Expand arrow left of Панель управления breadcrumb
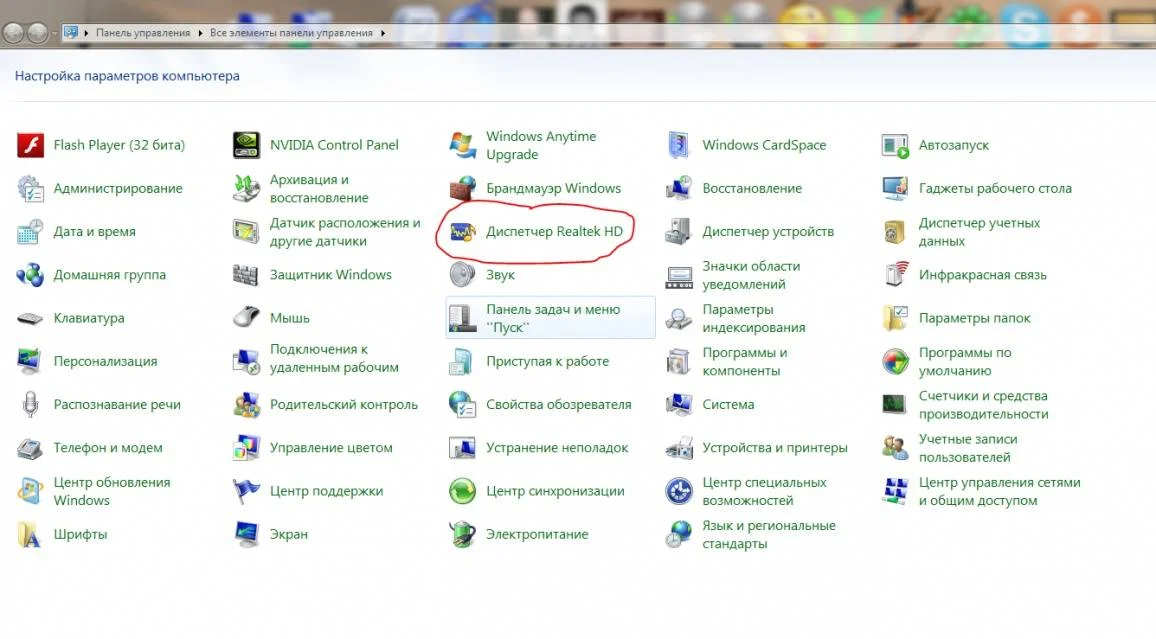The height and width of the screenshot is (639, 1156). click(86, 33)
